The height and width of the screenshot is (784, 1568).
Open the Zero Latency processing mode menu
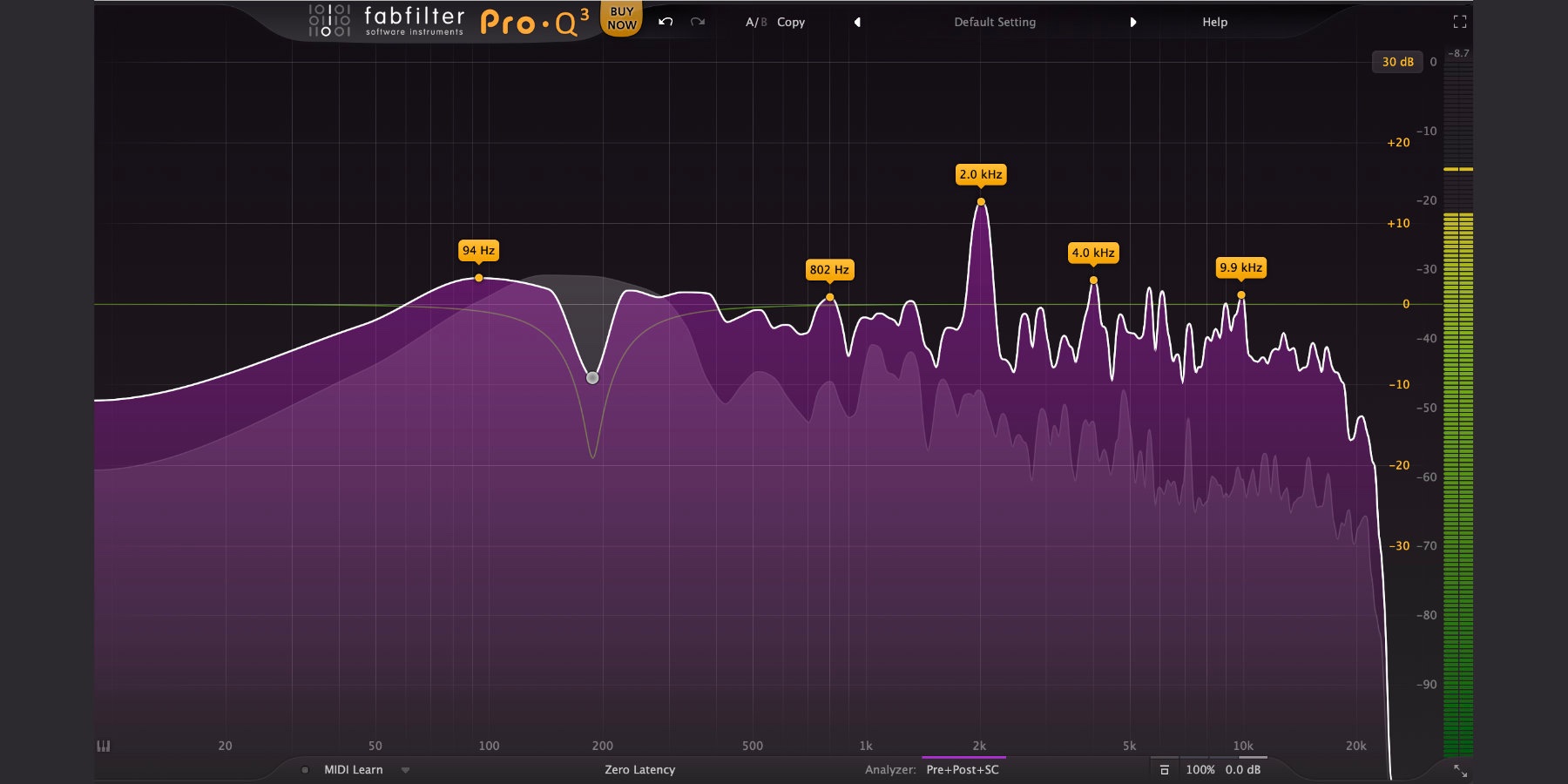[x=642, y=770]
